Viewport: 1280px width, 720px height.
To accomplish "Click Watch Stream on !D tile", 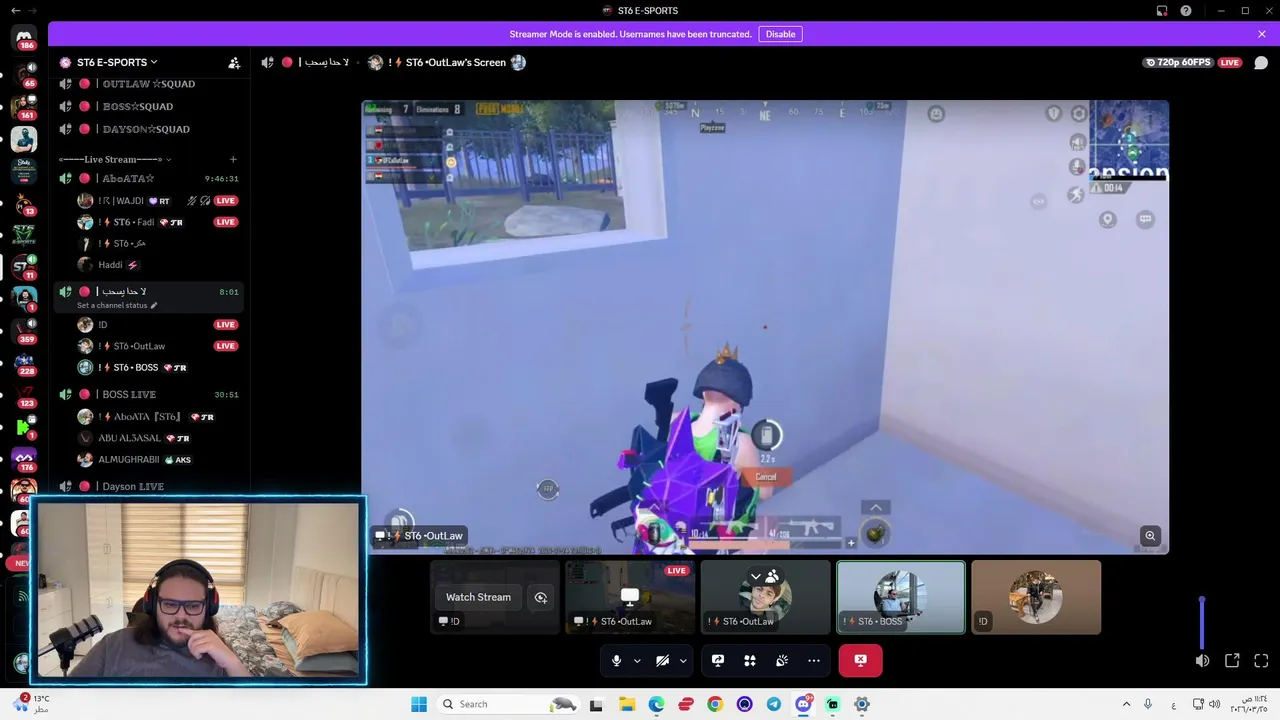I will tap(478, 597).
